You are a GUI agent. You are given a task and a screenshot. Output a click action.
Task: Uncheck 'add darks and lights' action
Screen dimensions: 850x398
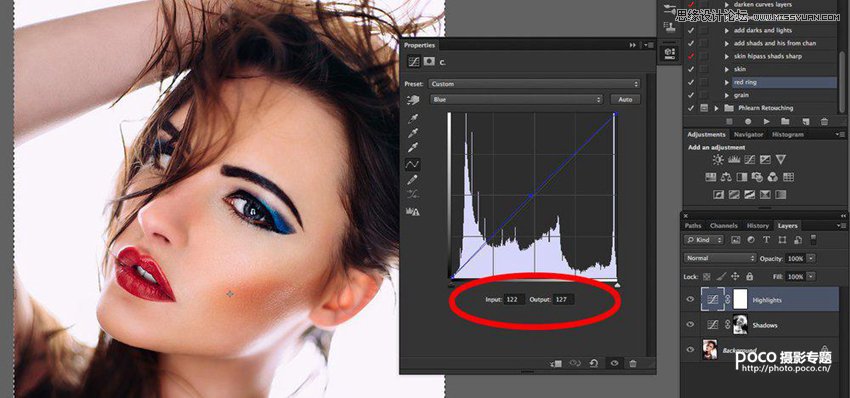(x=690, y=31)
